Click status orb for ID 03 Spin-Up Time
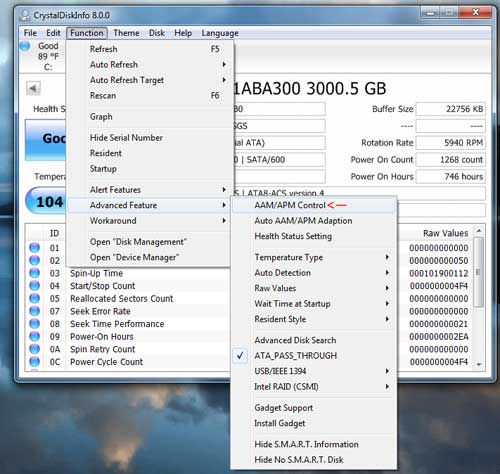 [34, 273]
